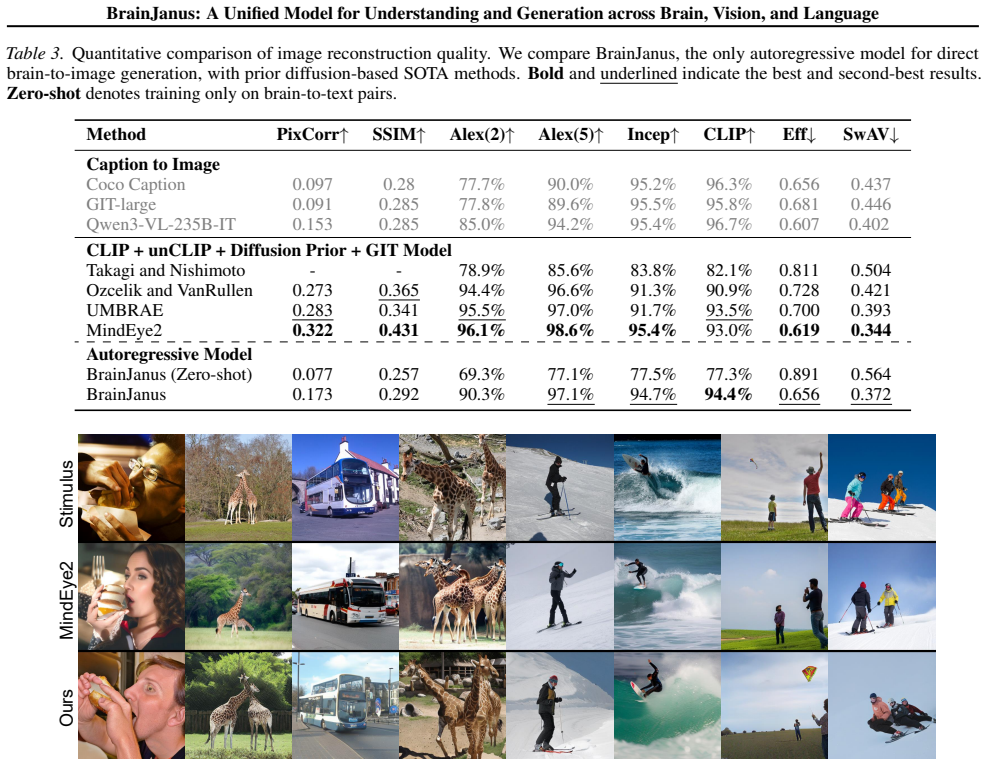
Task: Click the MindEye2 woman eating with fork image
Action: (x=132, y=596)
